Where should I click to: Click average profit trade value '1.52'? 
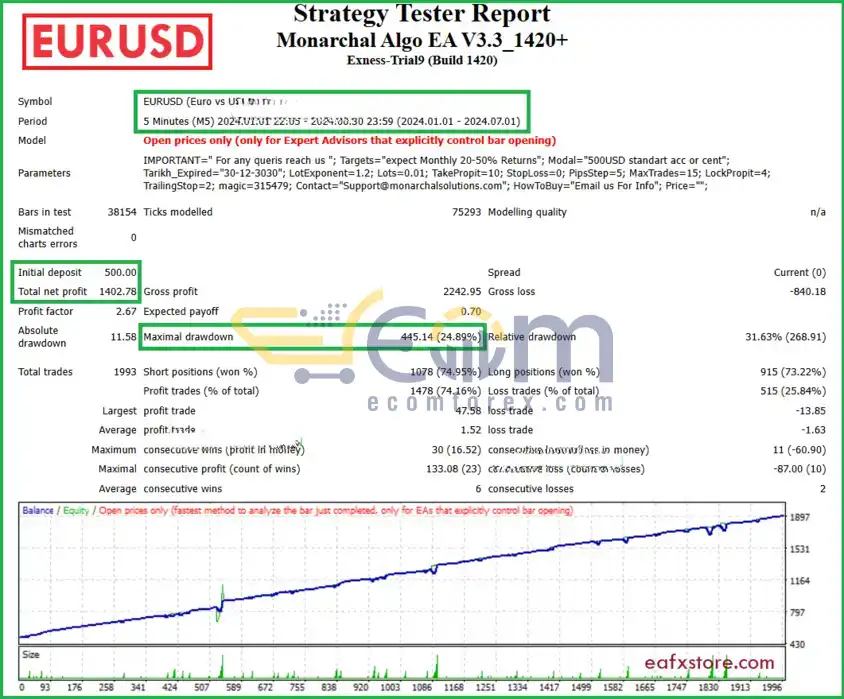click(471, 430)
